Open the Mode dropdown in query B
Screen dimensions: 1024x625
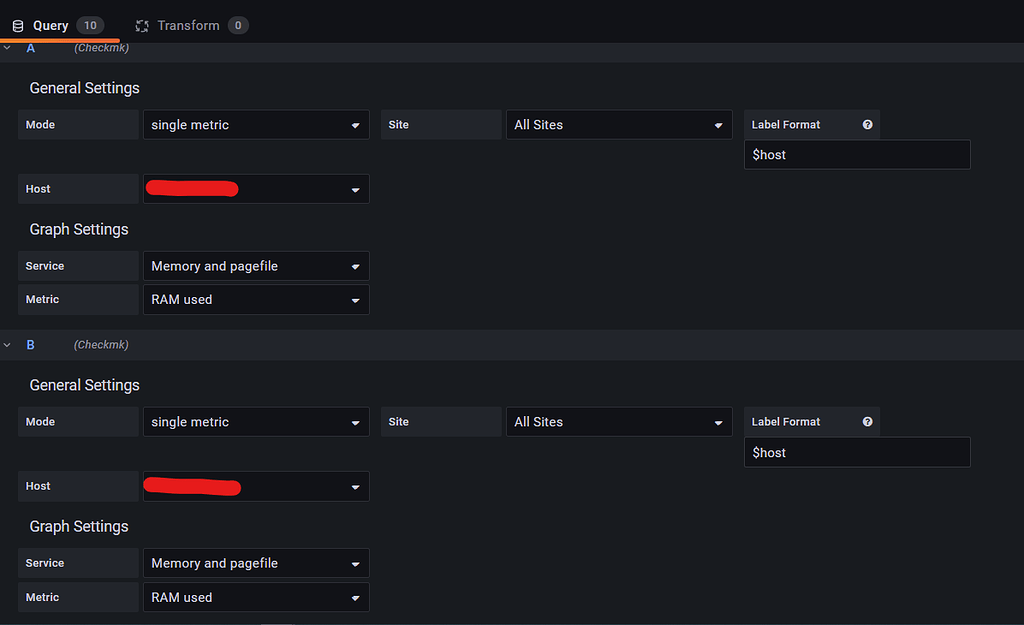coord(255,421)
